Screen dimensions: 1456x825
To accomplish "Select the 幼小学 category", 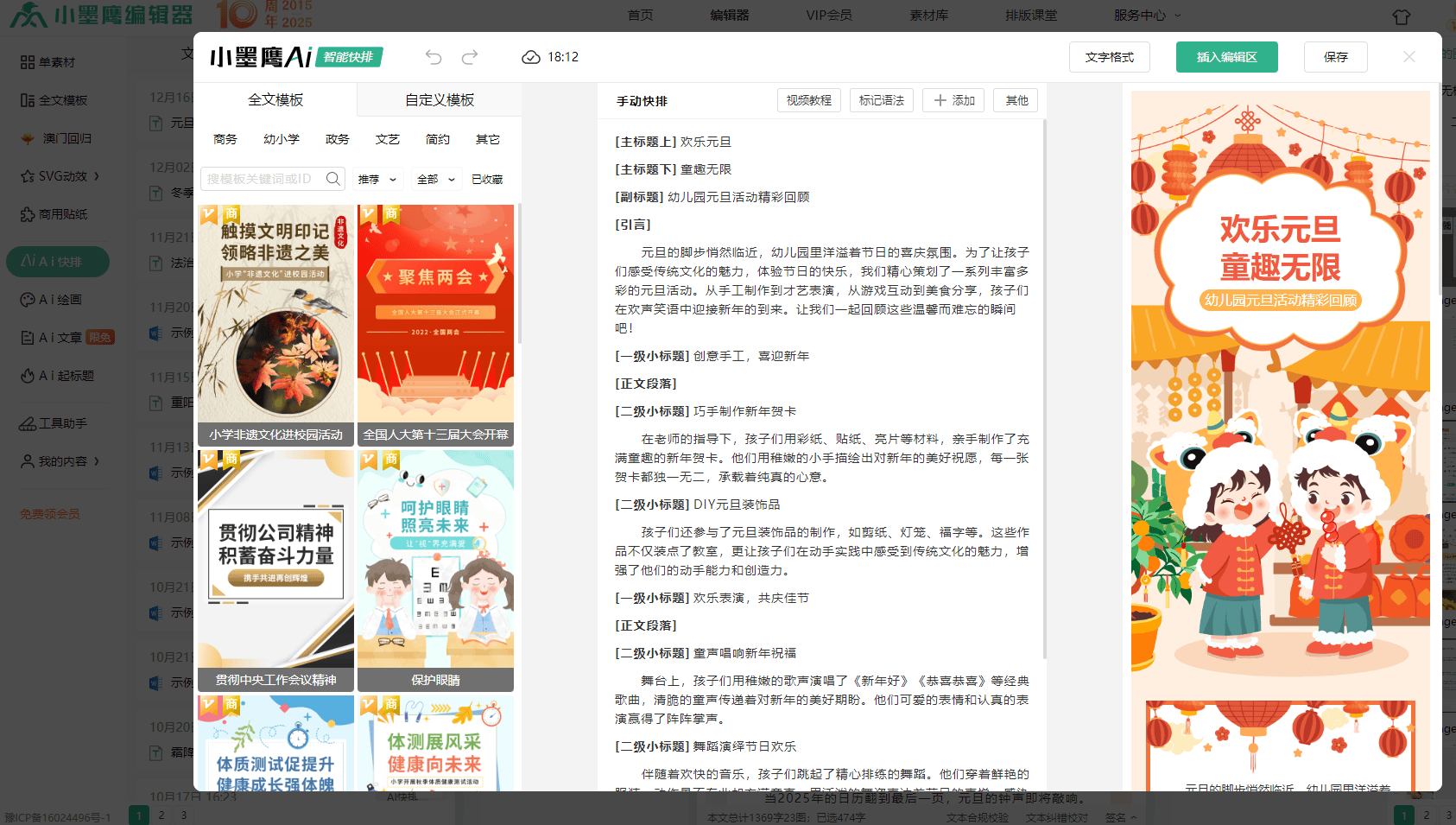I will [282, 139].
